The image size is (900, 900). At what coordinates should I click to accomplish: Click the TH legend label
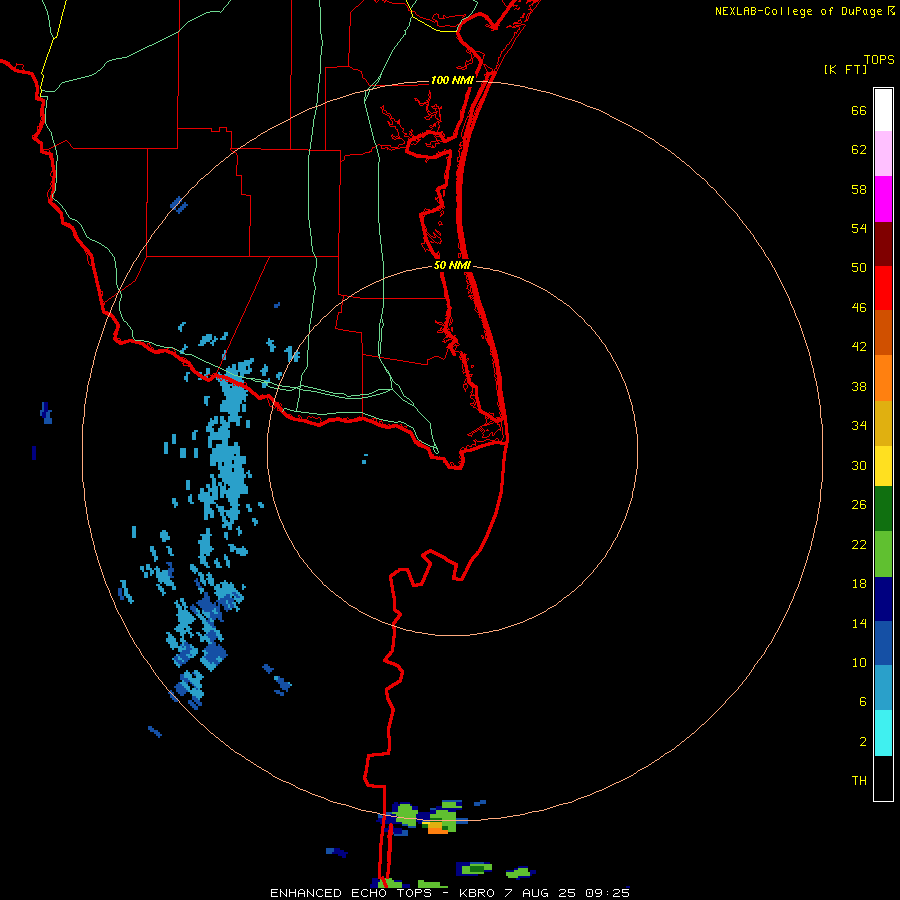859,781
